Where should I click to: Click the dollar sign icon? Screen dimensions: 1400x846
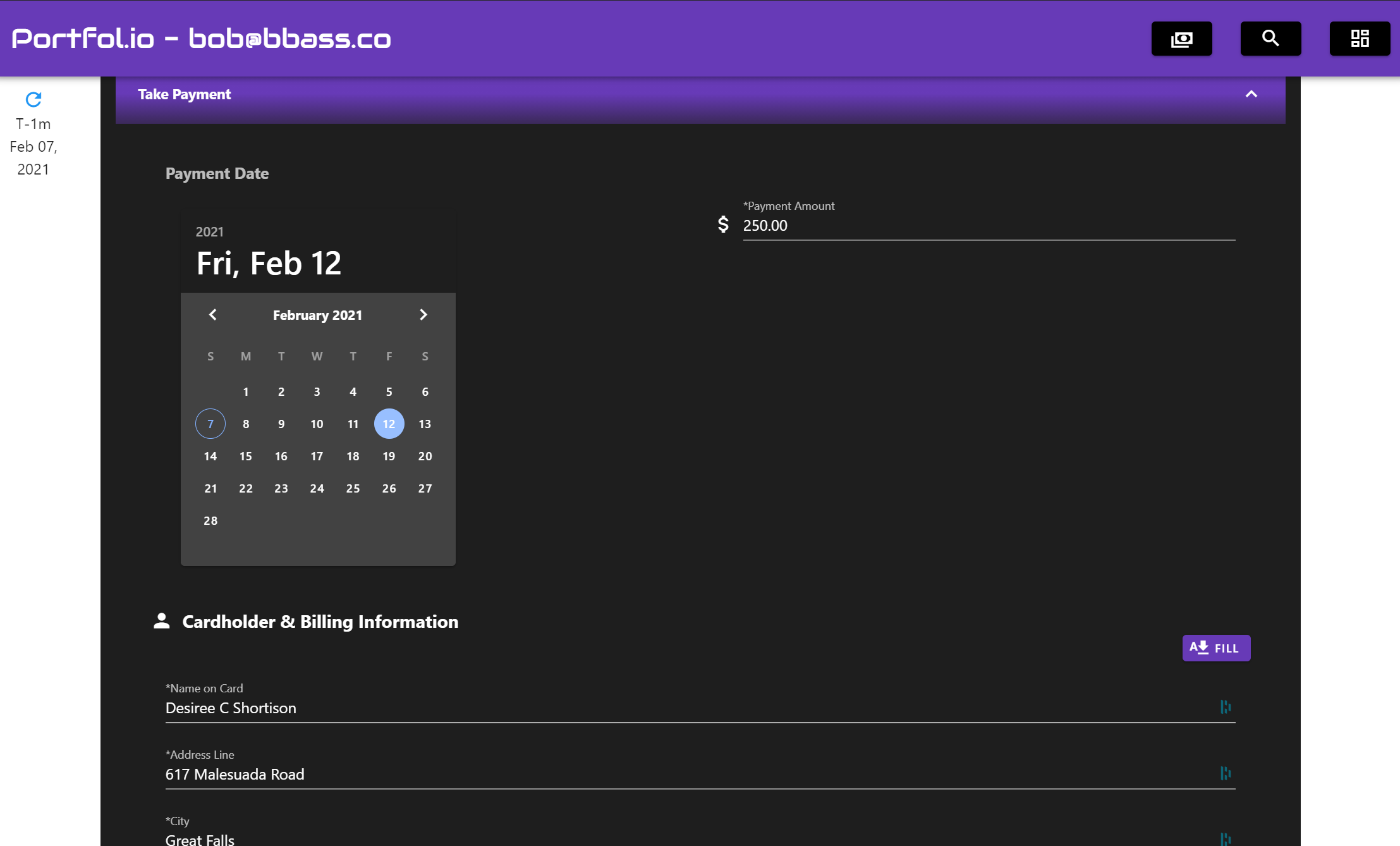tap(724, 224)
